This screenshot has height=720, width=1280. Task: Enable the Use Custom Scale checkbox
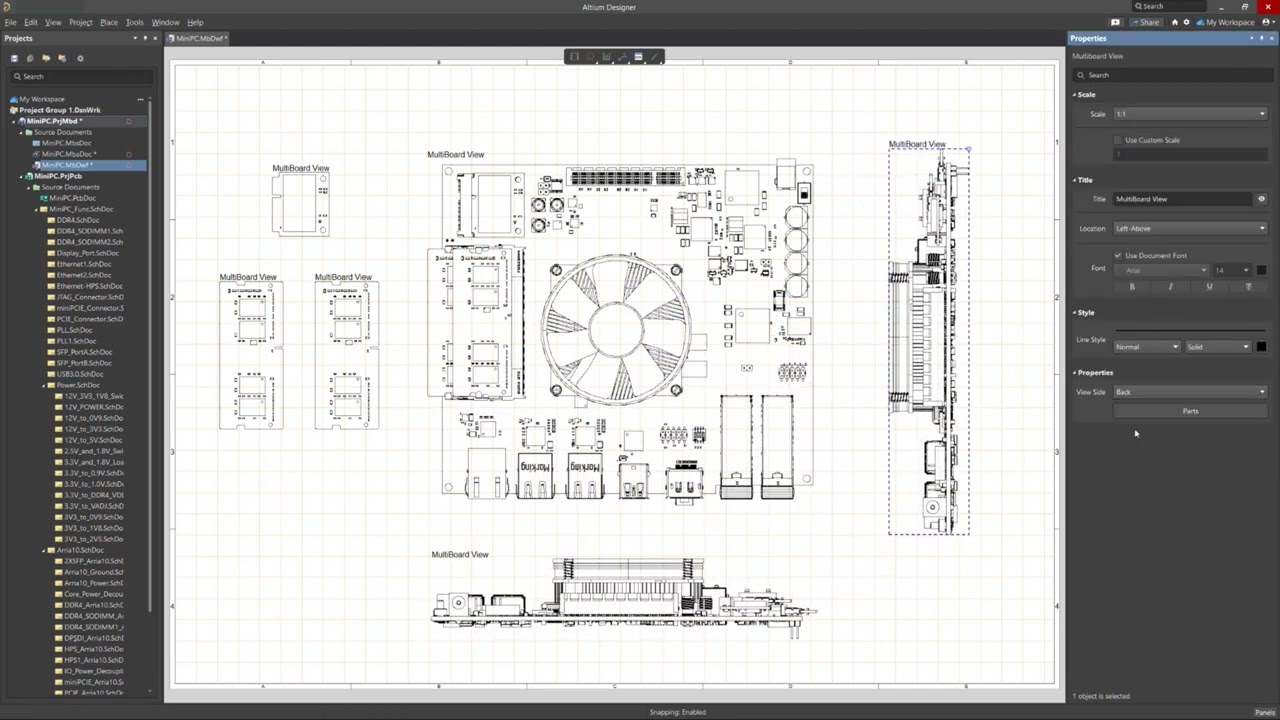pos(1118,140)
